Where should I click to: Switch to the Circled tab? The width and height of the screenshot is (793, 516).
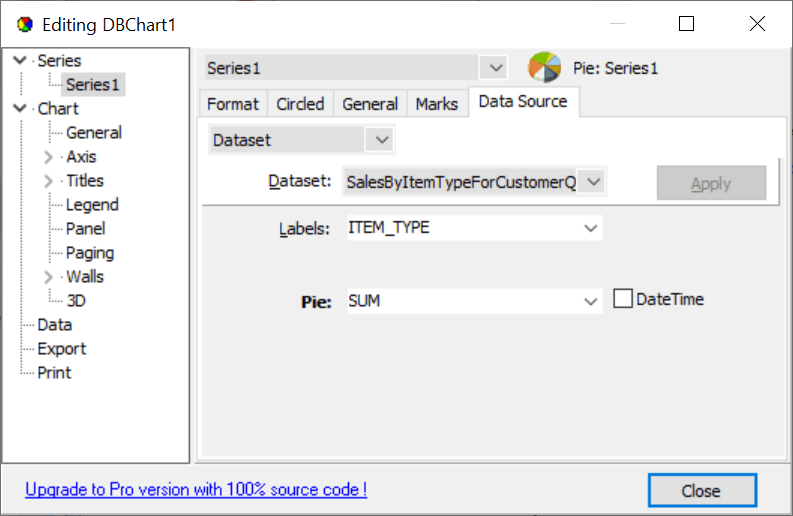click(x=300, y=104)
